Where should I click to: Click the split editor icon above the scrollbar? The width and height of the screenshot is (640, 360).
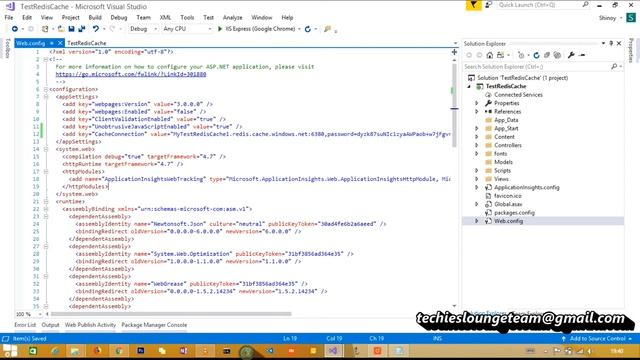pyautogui.click(x=454, y=52)
